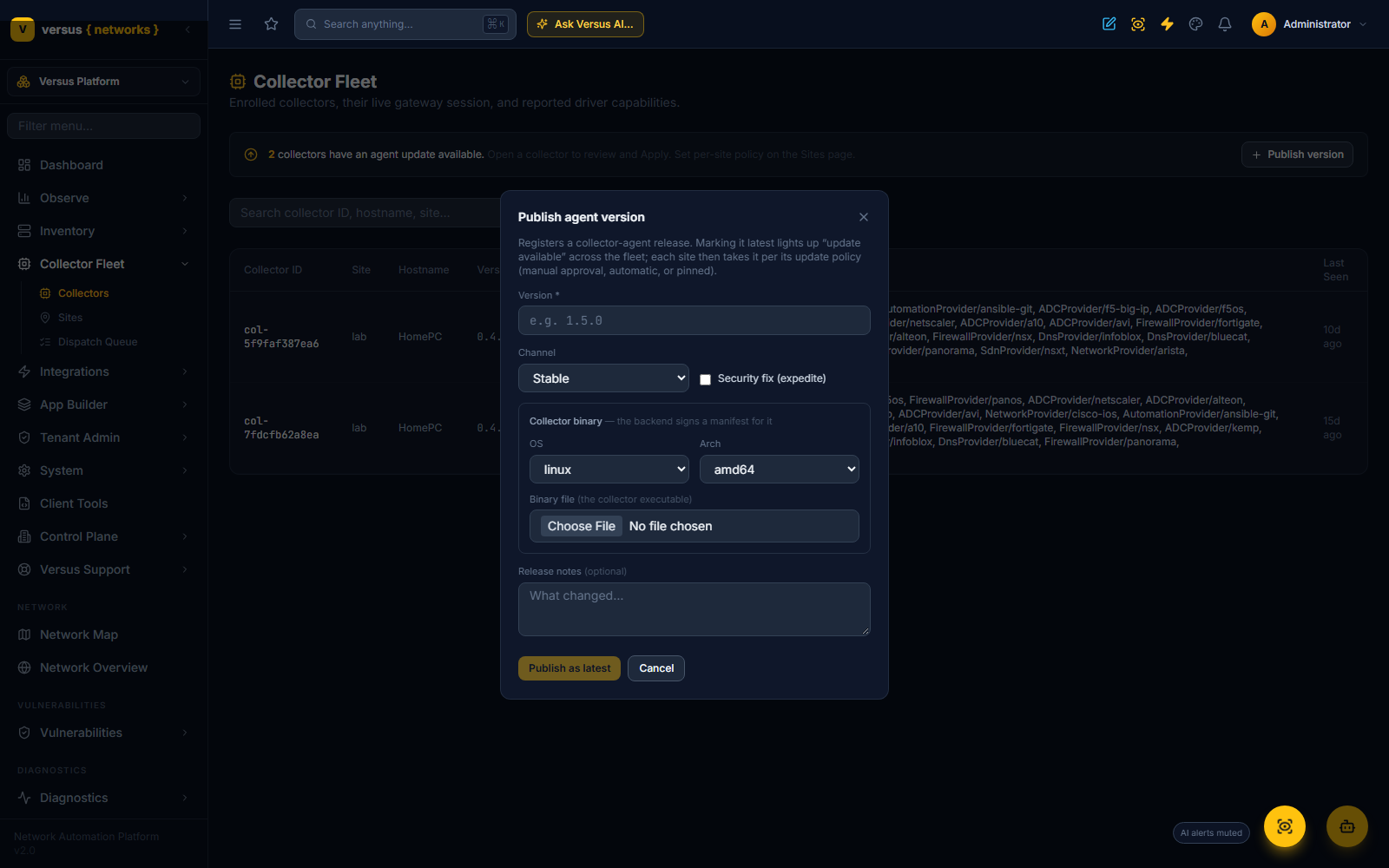The image size is (1389, 868).
Task: Click the Network Map icon
Action: [24, 635]
